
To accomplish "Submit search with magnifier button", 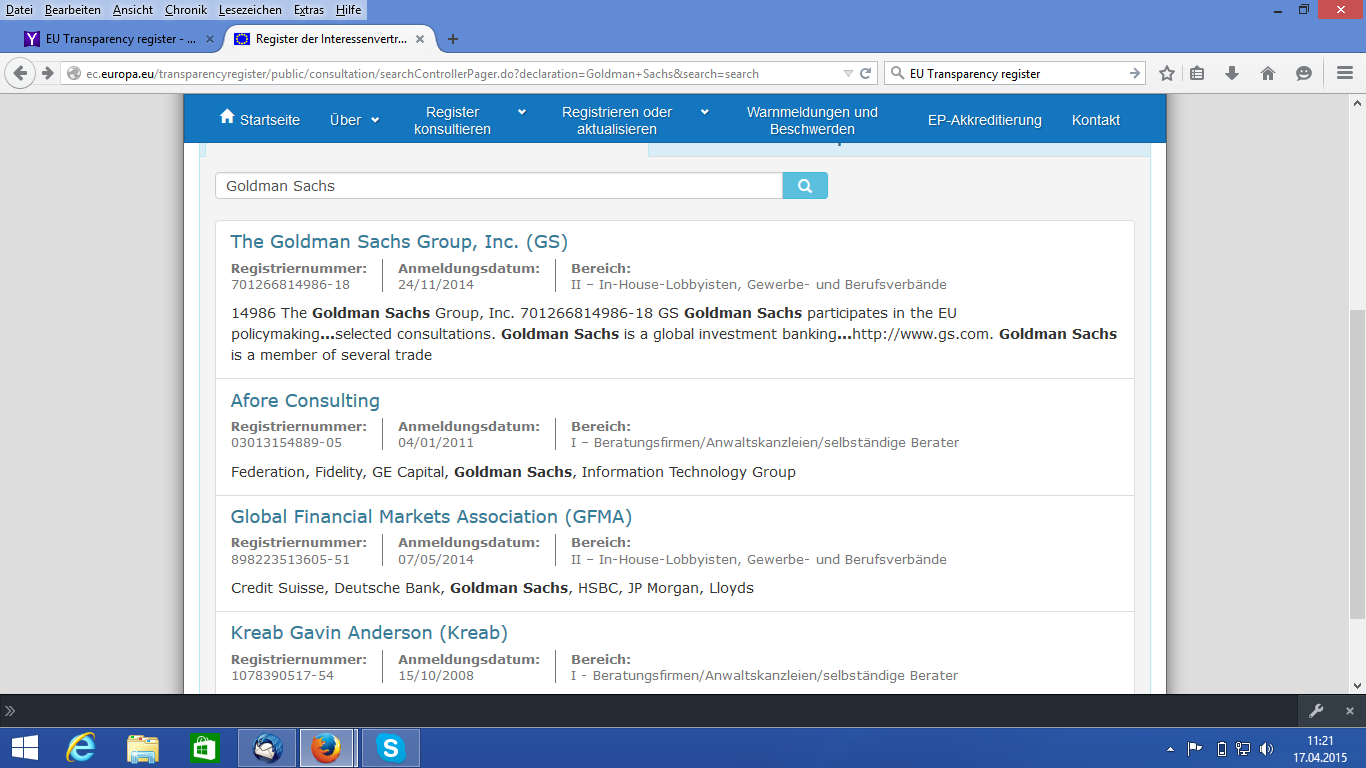I will coord(805,186).
